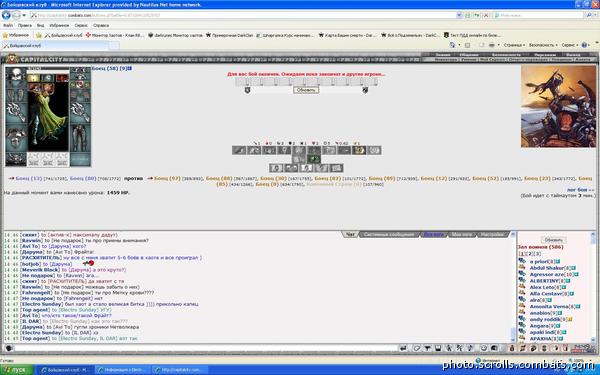Click the gold coin combat technique icon

coord(359,150)
